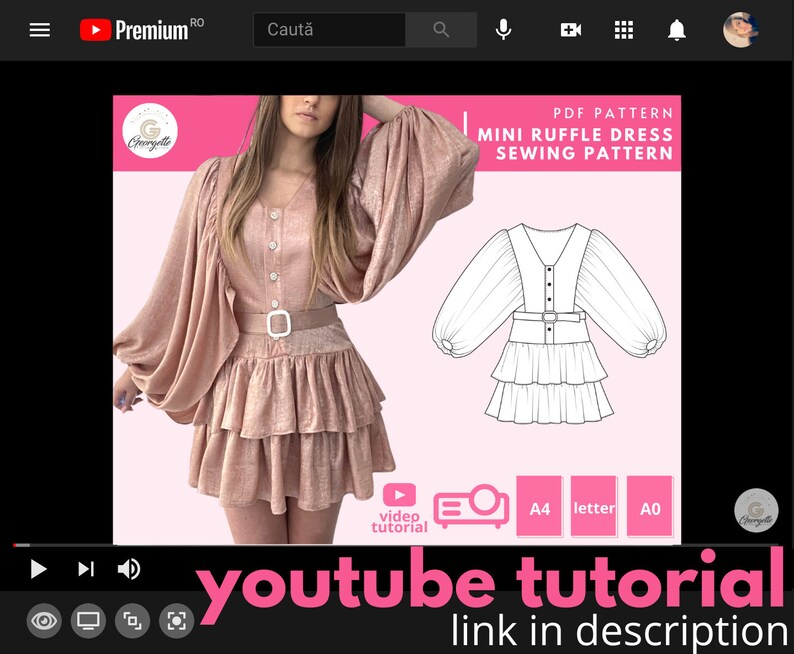Click the pink video tutorial icon
This screenshot has width=794, height=654.
coord(400,508)
